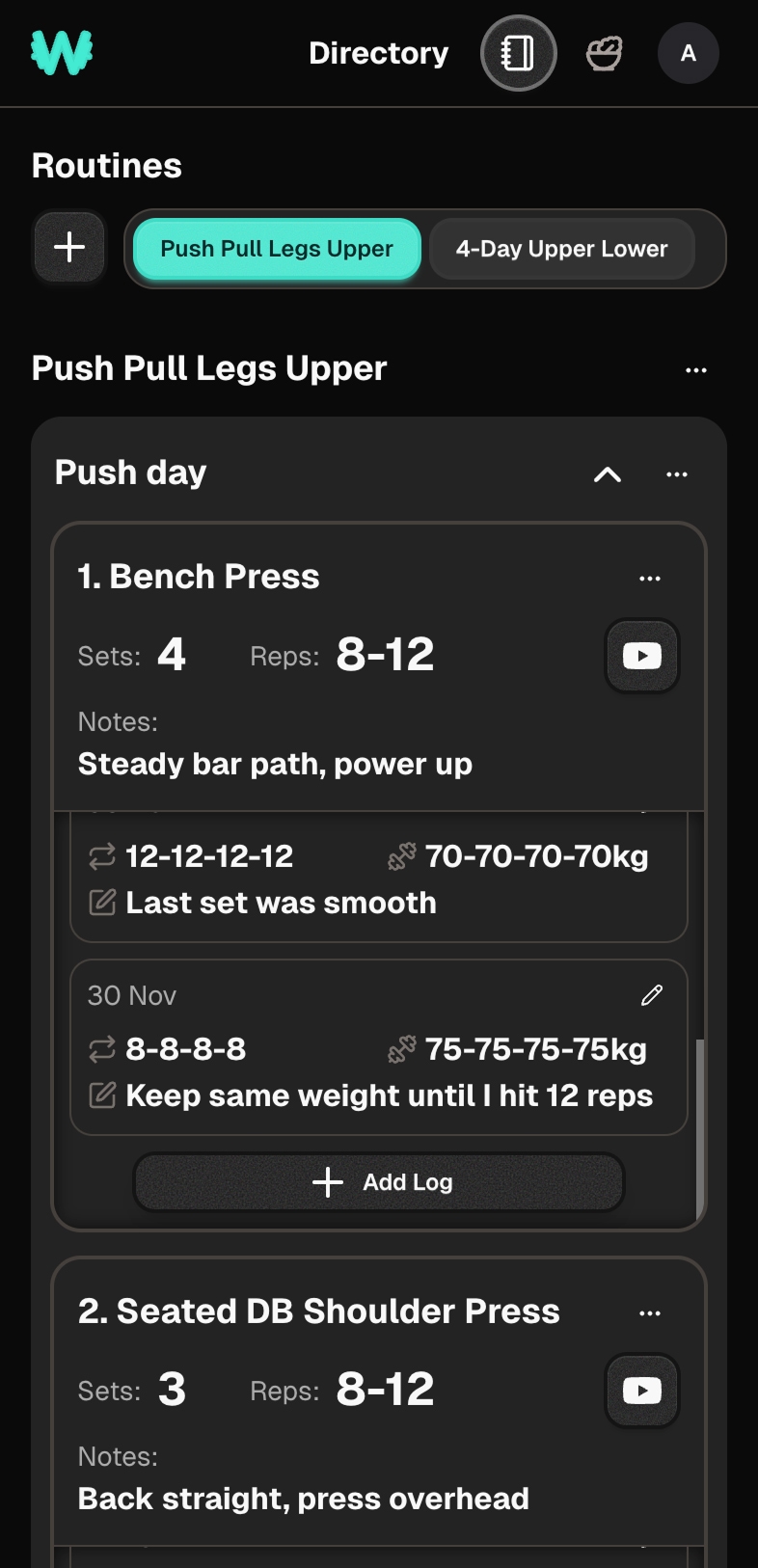Select the nutrition bowl icon

coord(603,53)
